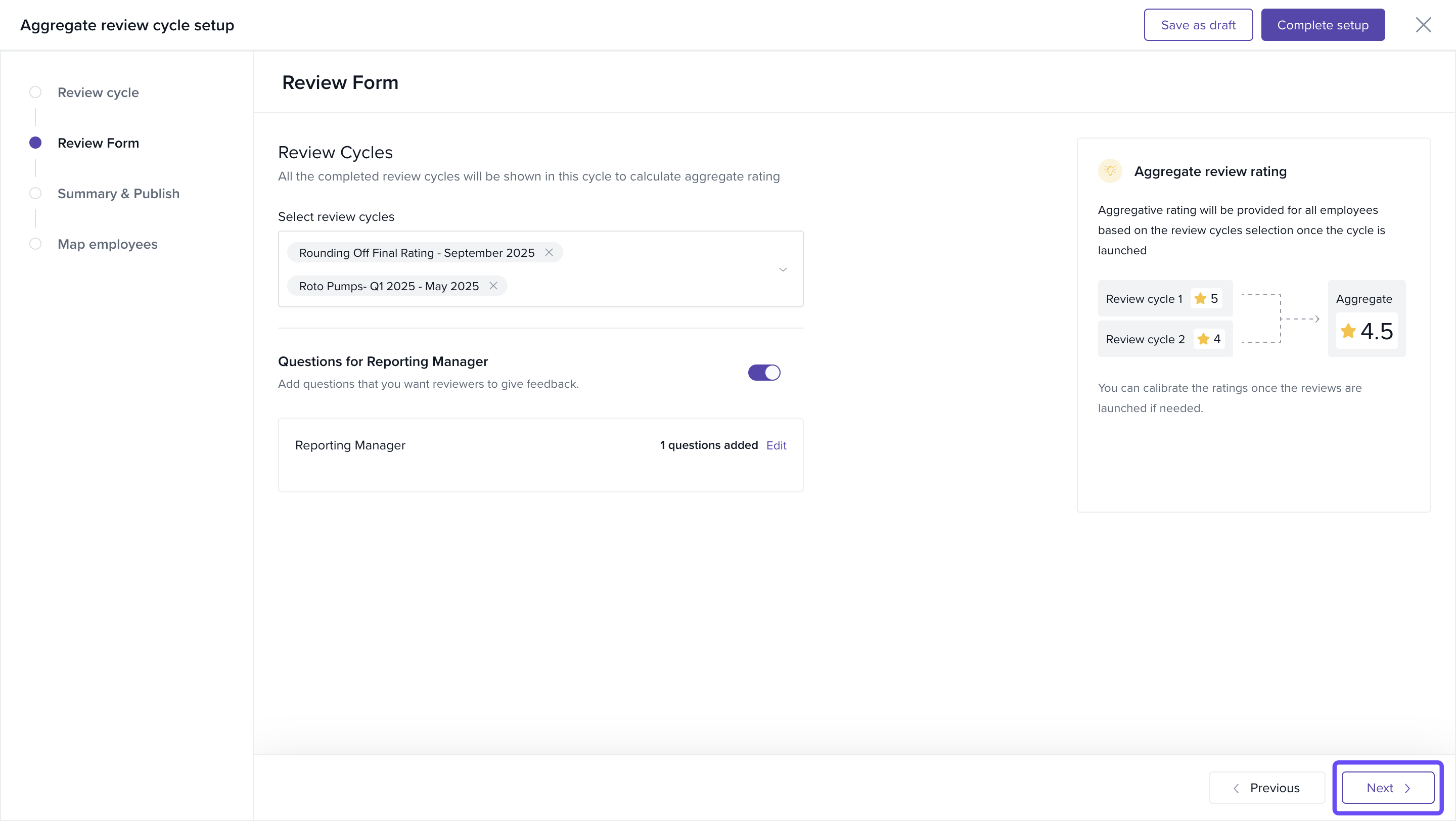This screenshot has height=821, width=1456.
Task: Disable Questions for Reporting Manager toggle
Action: [x=763, y=373]
